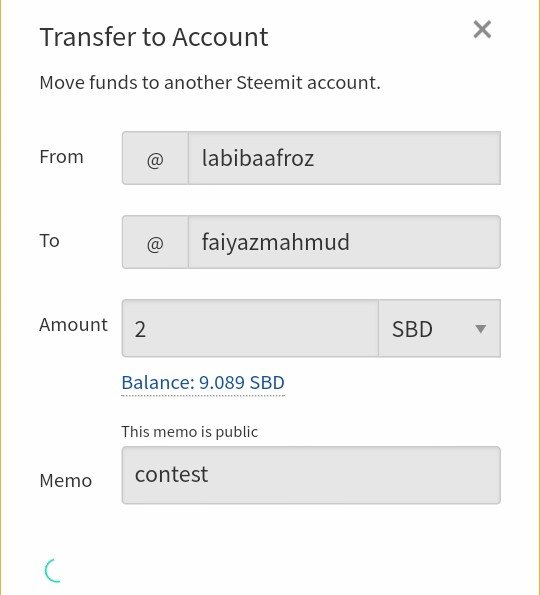Click the @ symbol beside the To field
Screen dimensions: 540x595
coord(155,242)
